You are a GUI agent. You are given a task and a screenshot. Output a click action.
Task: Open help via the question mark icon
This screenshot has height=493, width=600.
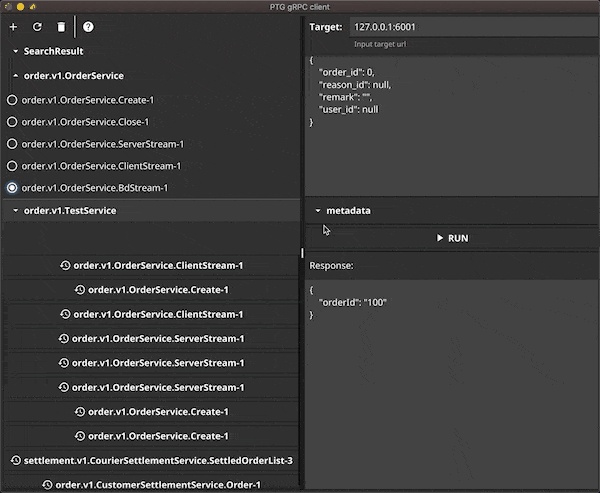pos(88,27)
